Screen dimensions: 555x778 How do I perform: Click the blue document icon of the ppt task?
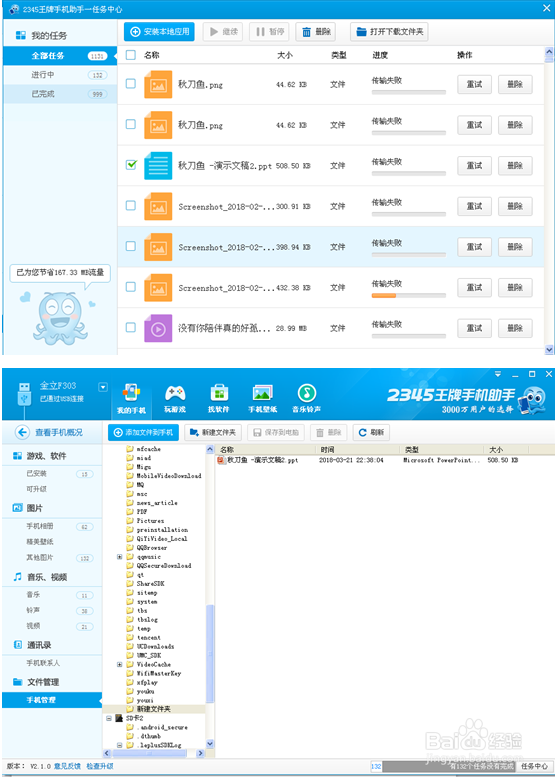(x=158, y=165)
